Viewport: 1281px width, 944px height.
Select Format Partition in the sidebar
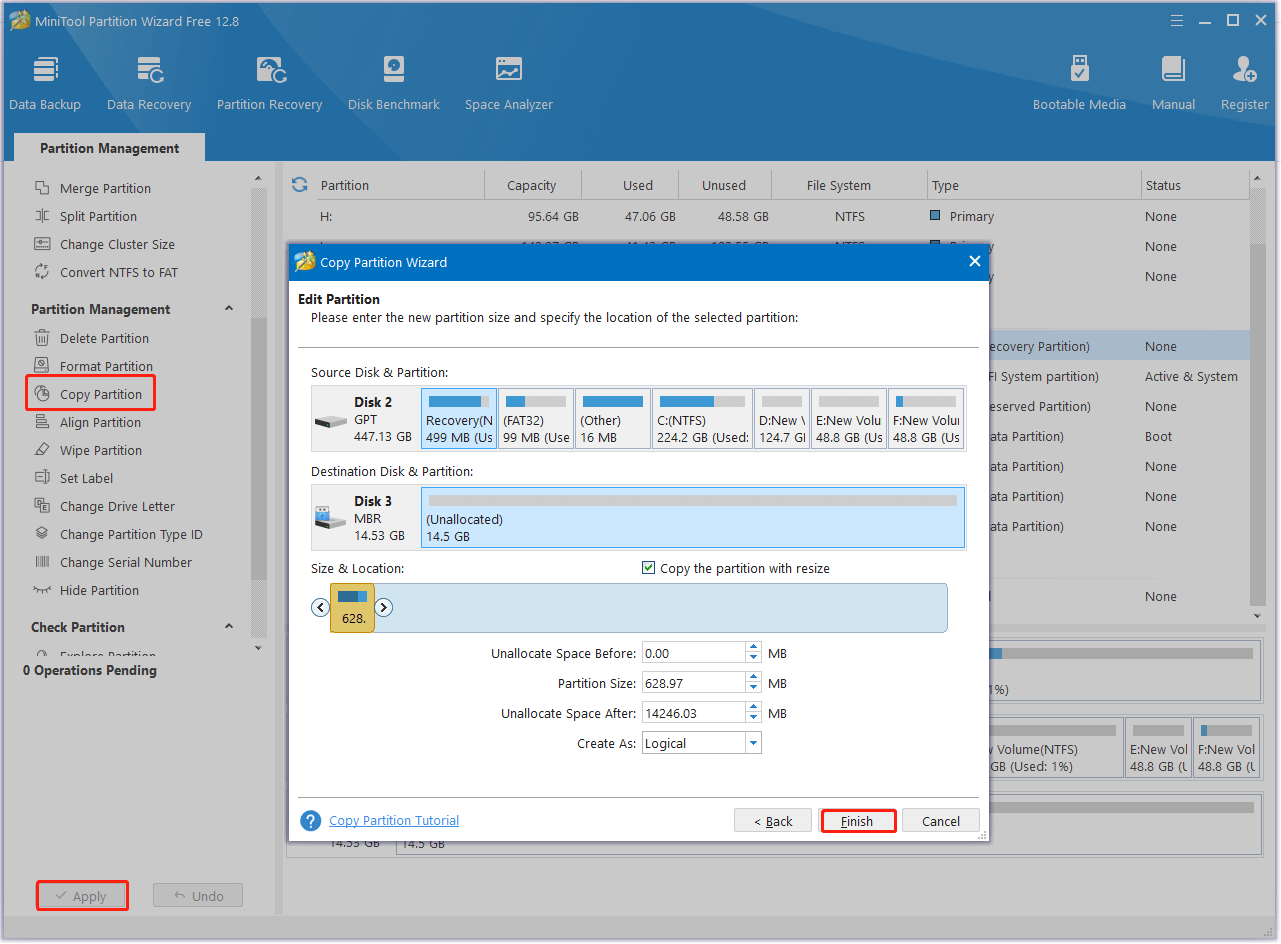(106, 366)
